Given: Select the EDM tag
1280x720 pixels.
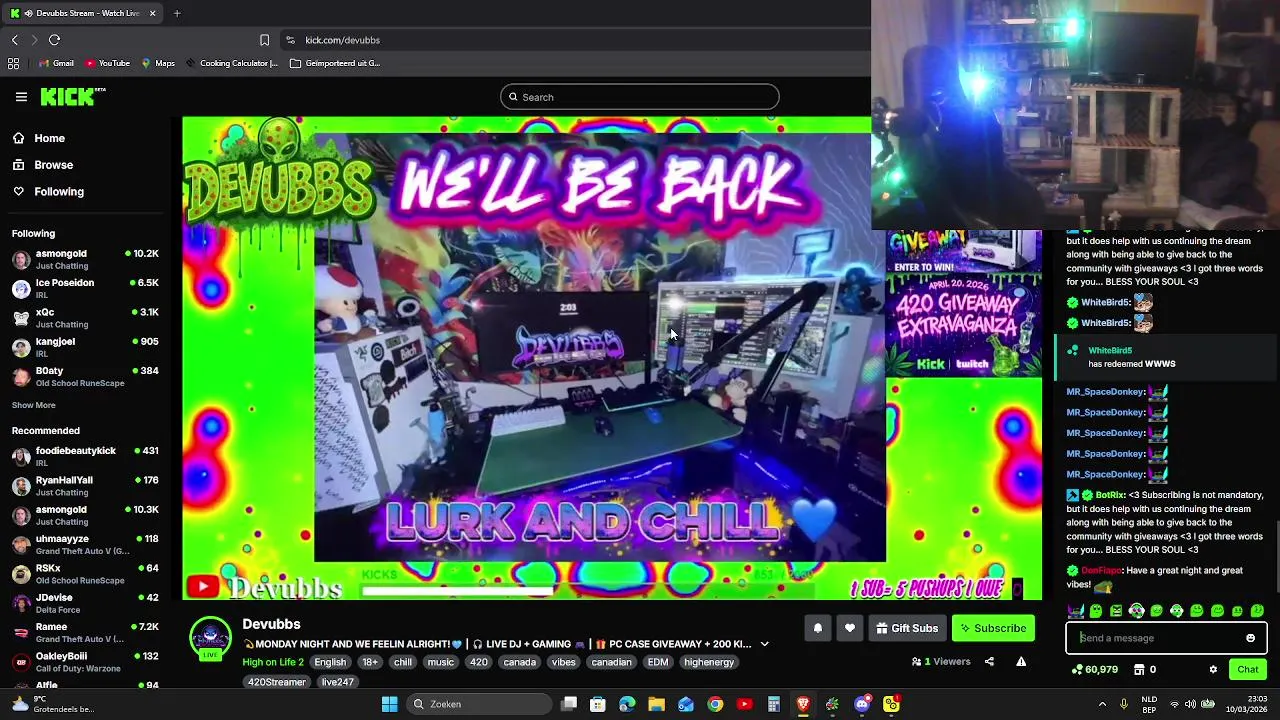Looking at the screenshot, I should coord(657,662).
